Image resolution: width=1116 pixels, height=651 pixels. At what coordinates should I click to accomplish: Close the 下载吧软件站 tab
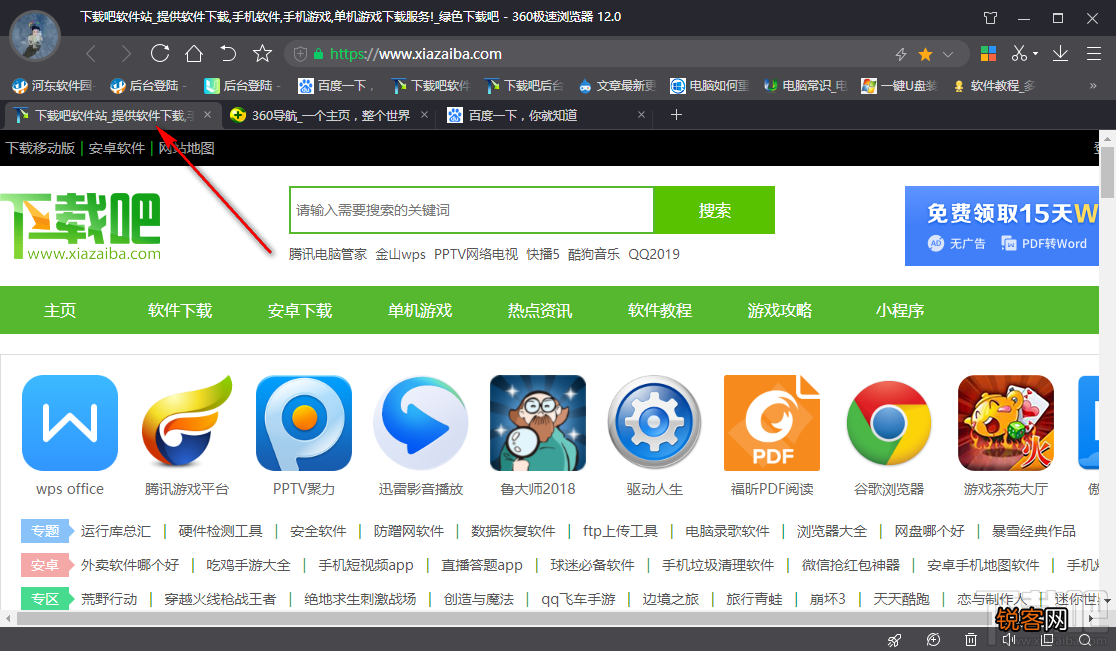tap(207, 115)
